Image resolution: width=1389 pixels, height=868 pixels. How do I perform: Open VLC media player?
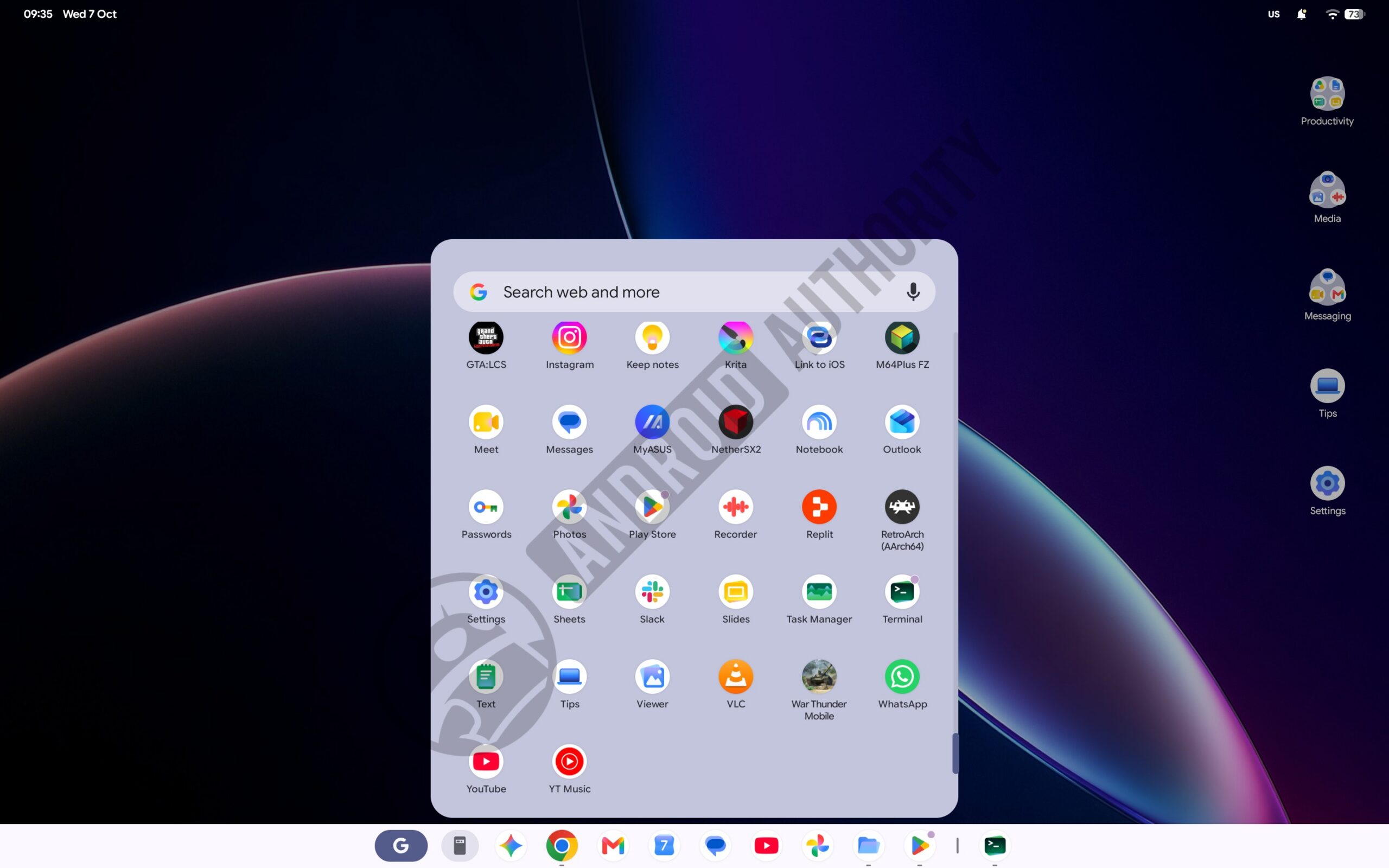tap(735, 677)
